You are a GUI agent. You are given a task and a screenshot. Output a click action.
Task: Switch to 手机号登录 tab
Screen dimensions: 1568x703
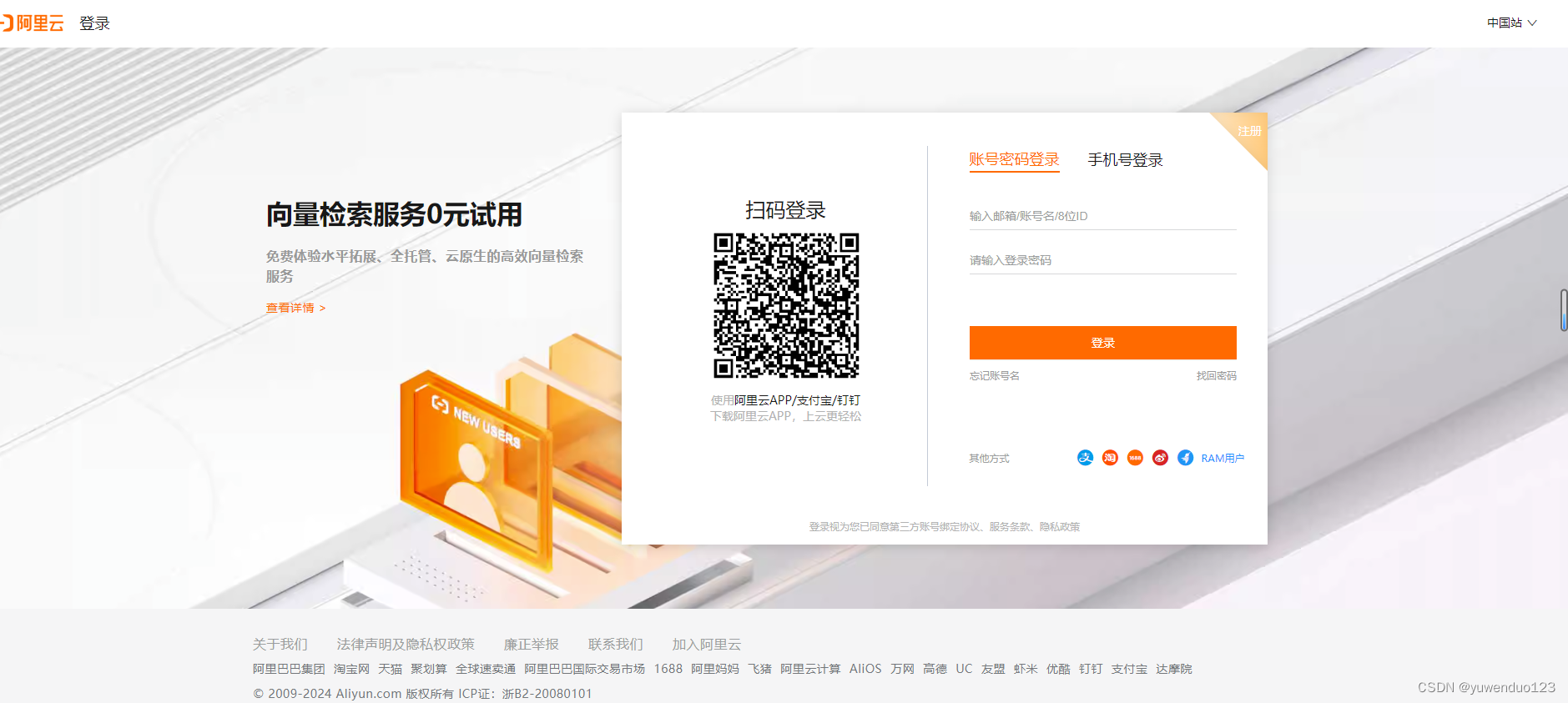[1125, 159]
